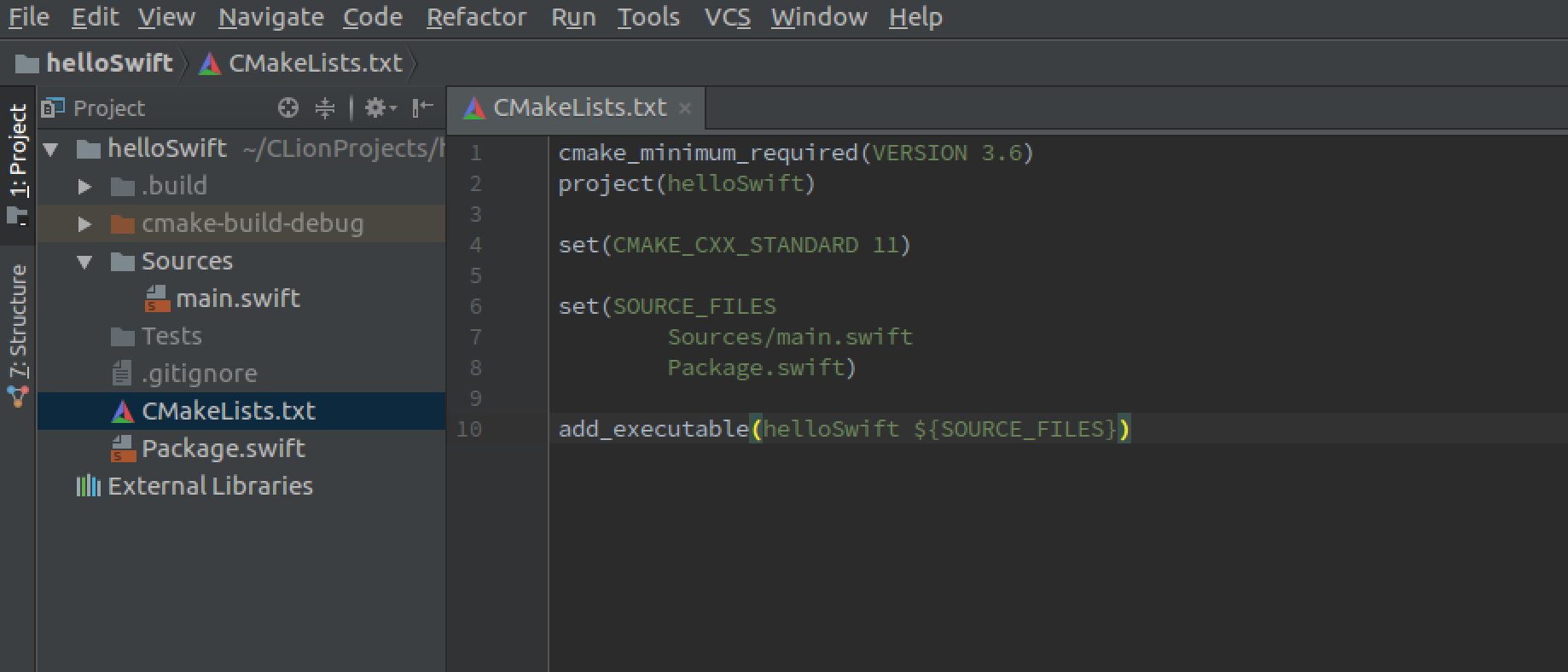Open the Project panel settings gear

tap(380, 108)
